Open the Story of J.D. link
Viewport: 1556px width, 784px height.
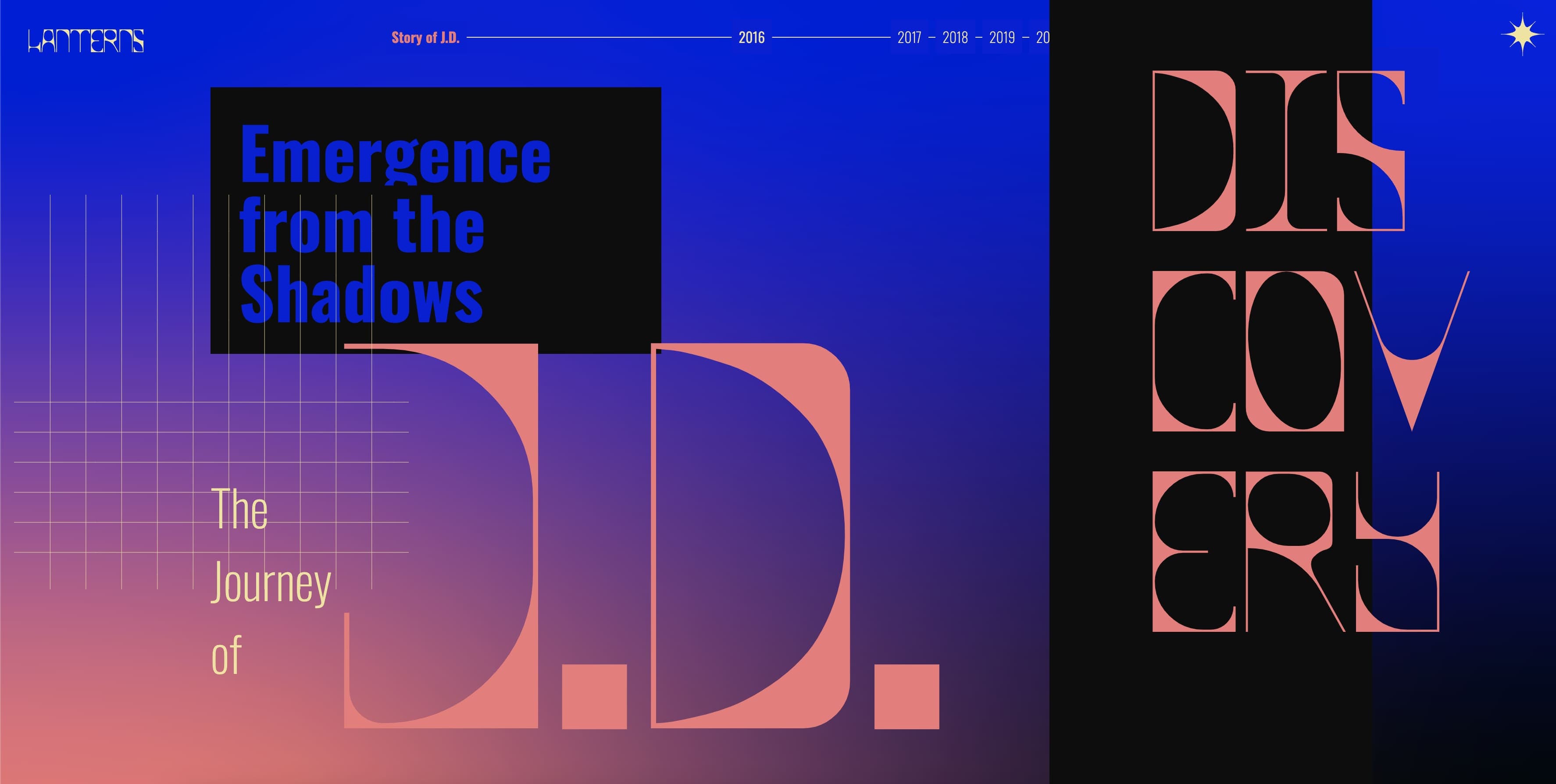click(x=425, y=37)
